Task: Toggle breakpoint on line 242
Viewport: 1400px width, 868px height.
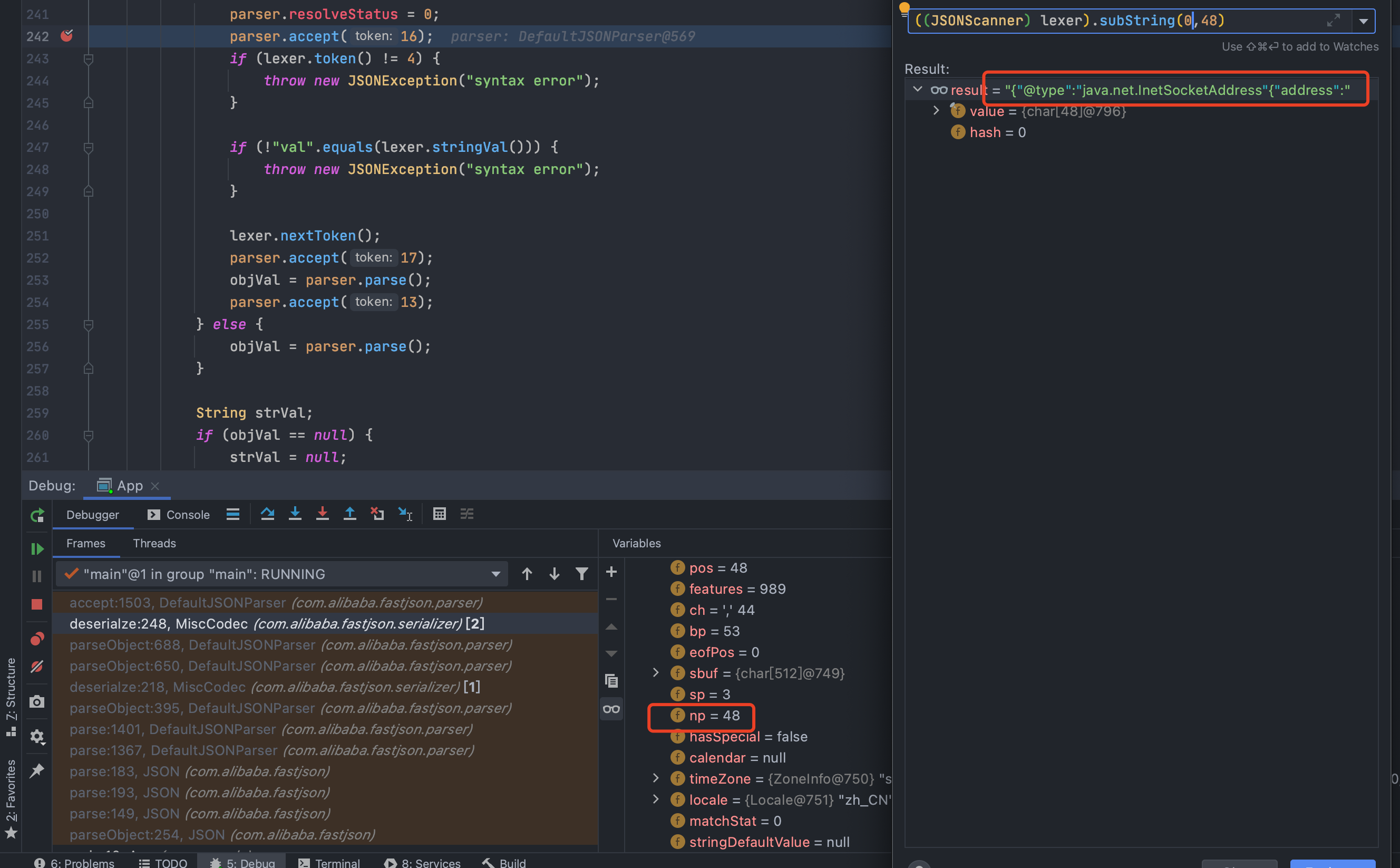Action: (66, 35)
